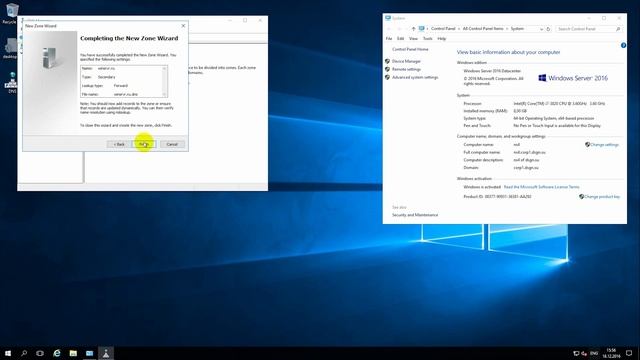Click the Forward arrow in System window
Screen dimensions: 640x360
[x=400, y=29]
